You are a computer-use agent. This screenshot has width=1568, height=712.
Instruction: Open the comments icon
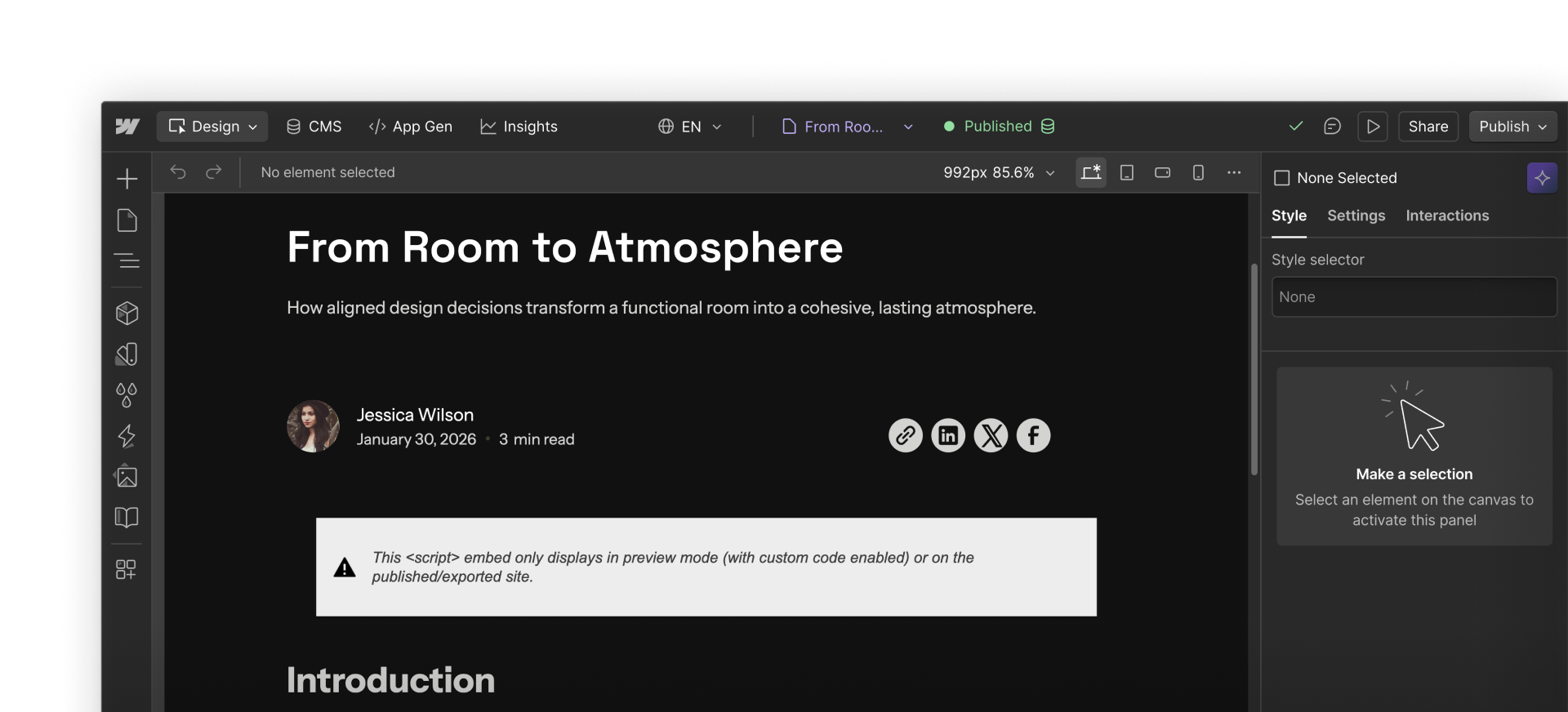click(x=1332, y=127)
